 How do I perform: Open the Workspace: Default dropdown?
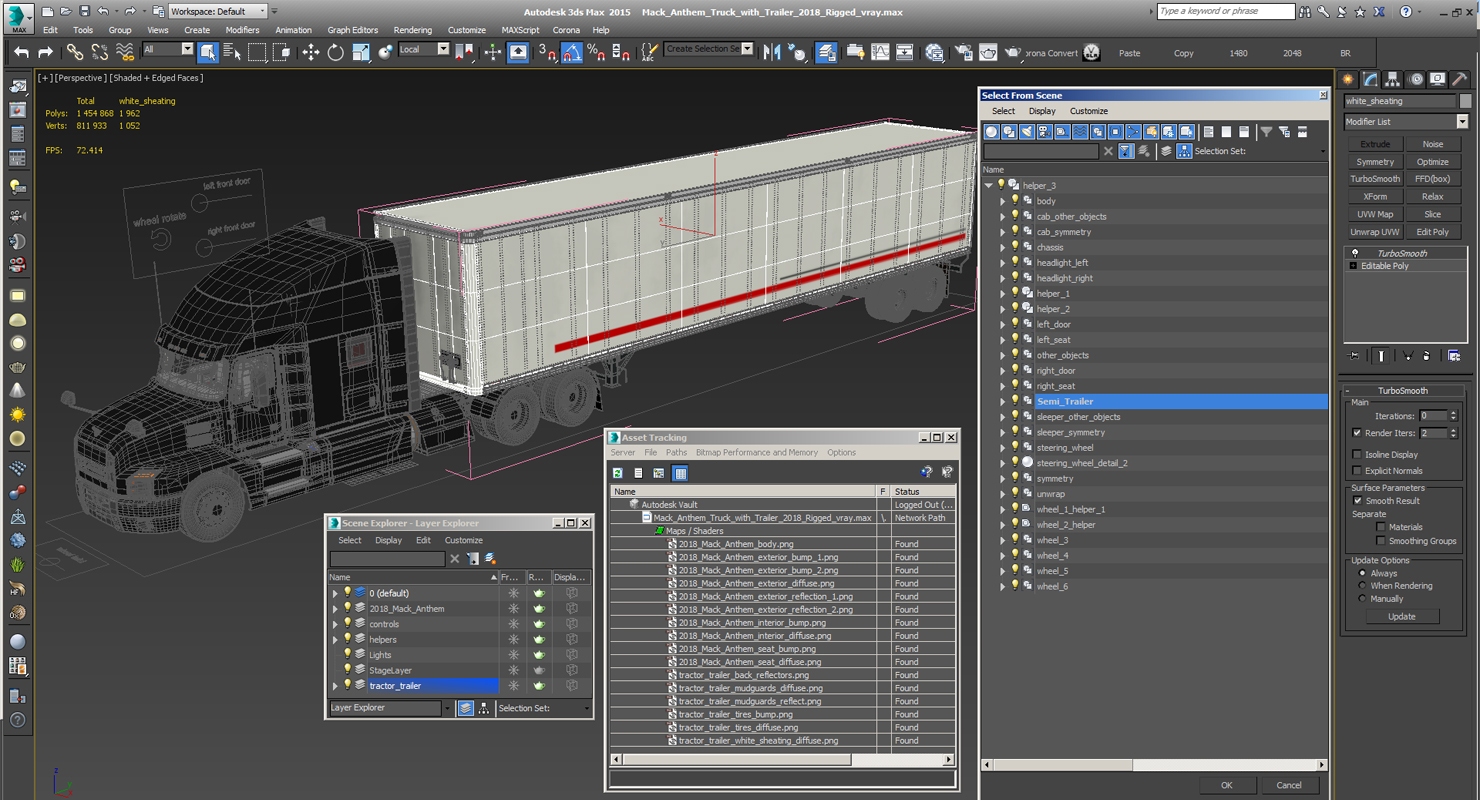coord(218,11)
